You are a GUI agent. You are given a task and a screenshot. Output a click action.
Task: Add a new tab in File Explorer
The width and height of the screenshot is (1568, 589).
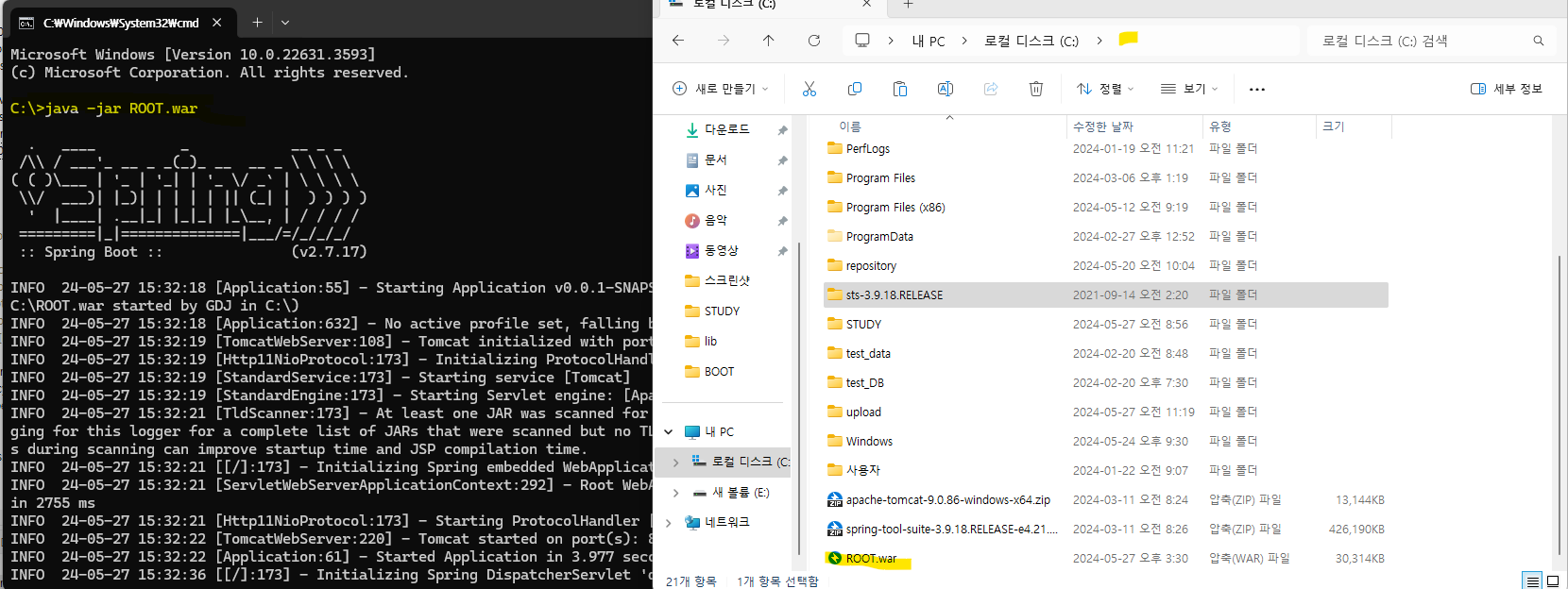click(908, 5)
